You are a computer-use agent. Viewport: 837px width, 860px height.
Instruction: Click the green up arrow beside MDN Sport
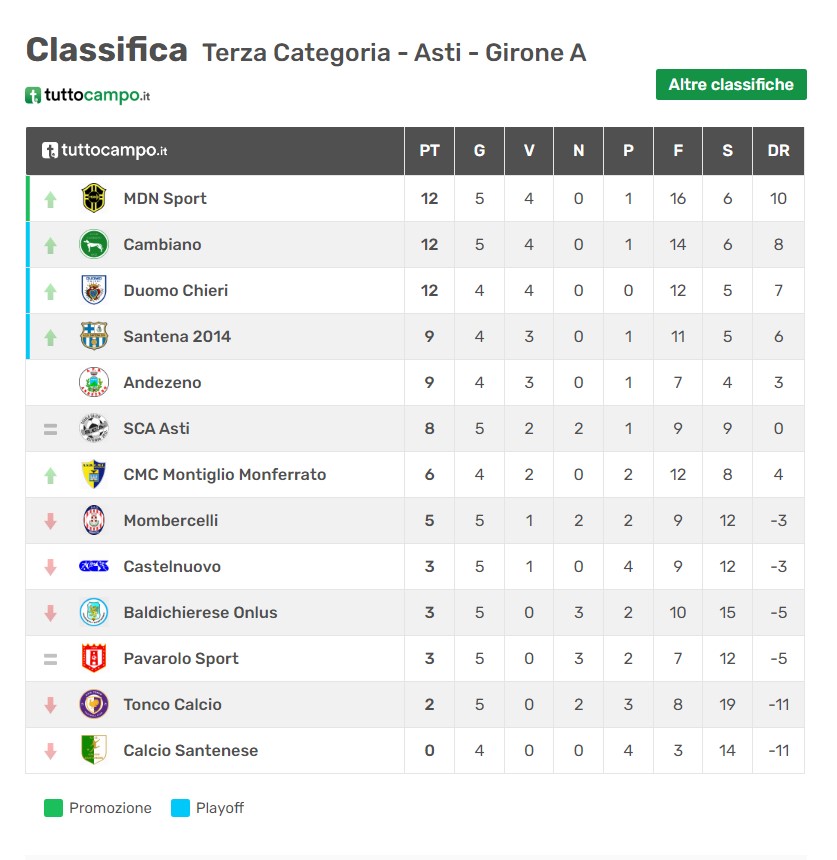(51, 199)
